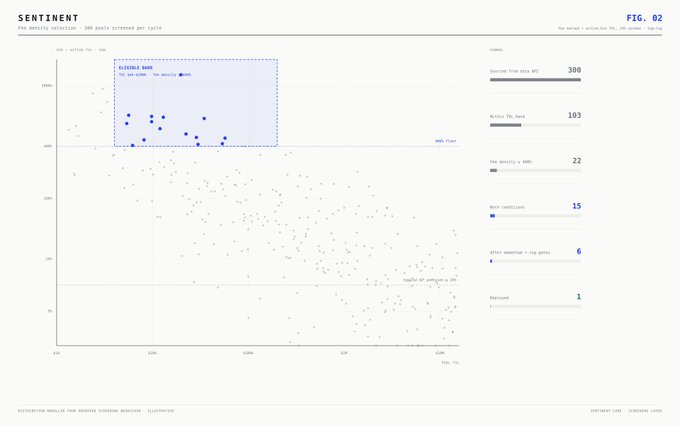Click 'Within TVL band' label
This screenshot has width=680, height=425.
click(x=507, y=117)
